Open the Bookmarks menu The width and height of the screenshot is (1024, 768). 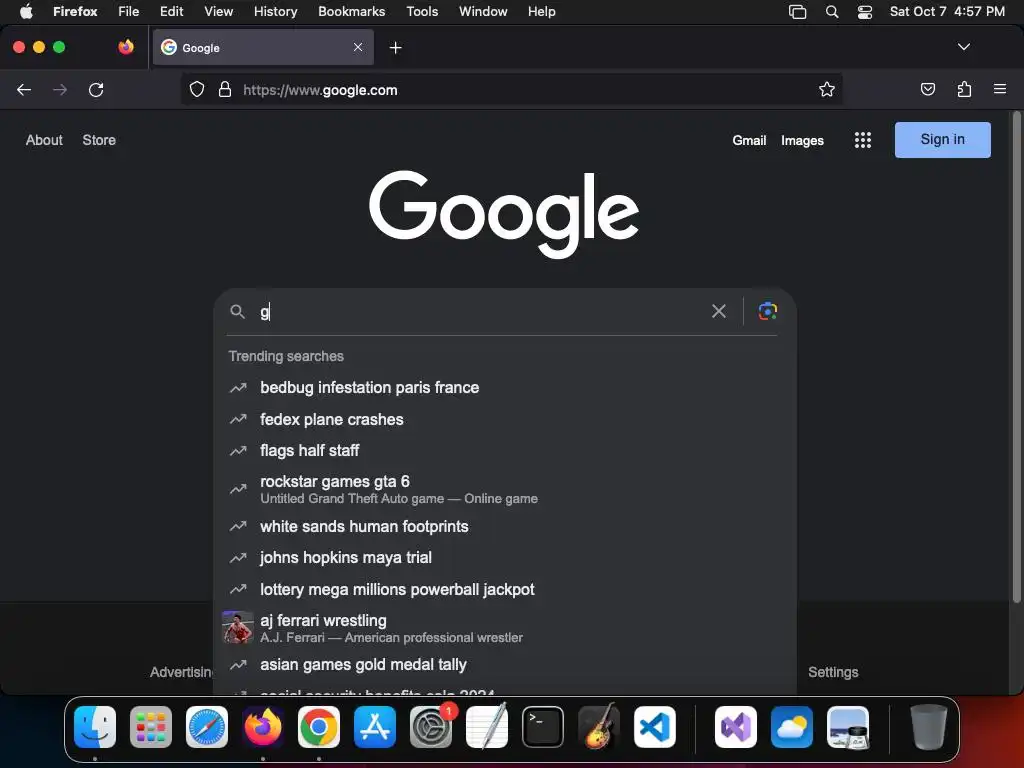[351, 11]
